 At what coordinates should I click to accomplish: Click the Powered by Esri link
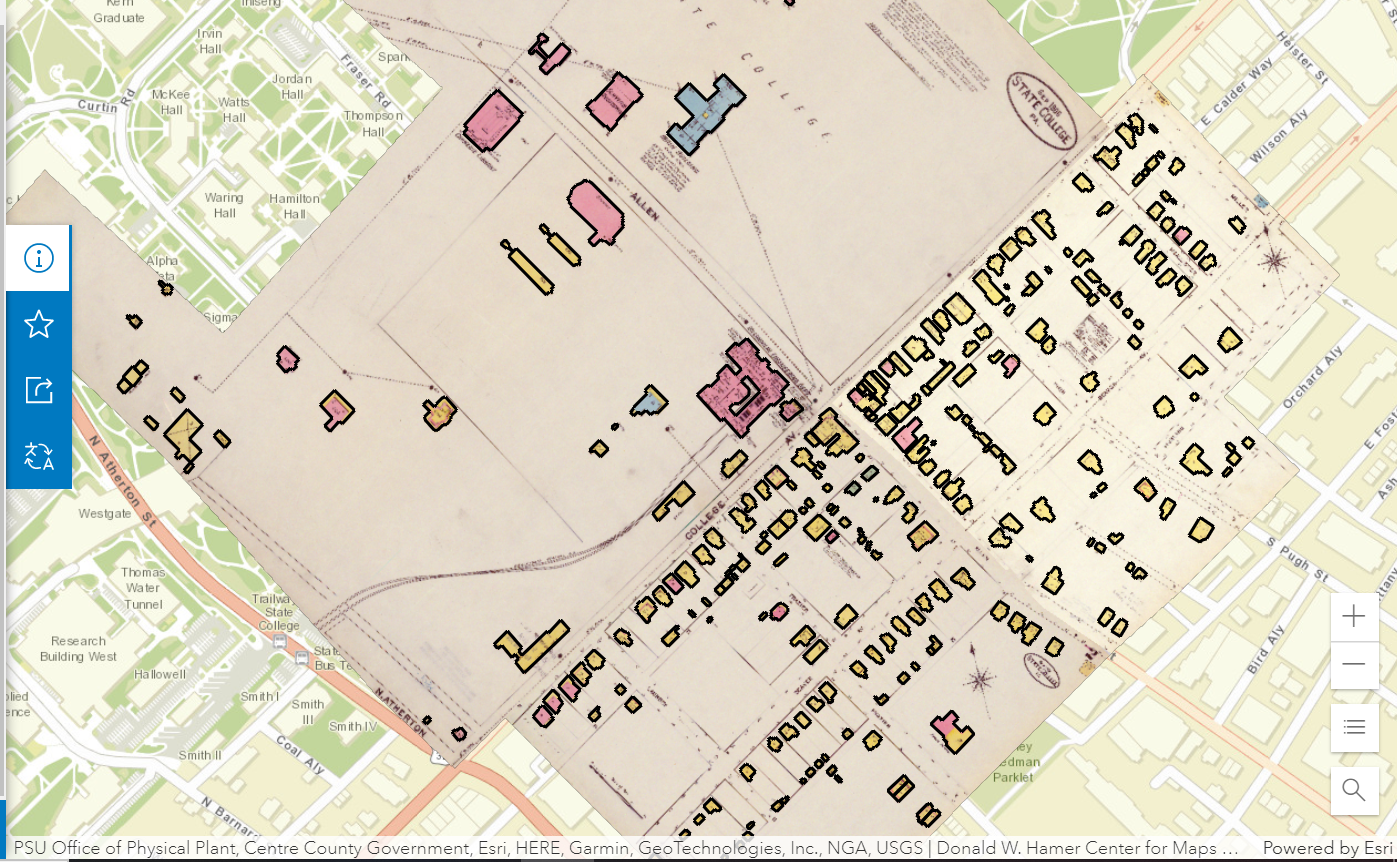click(x=1328, y=848)
